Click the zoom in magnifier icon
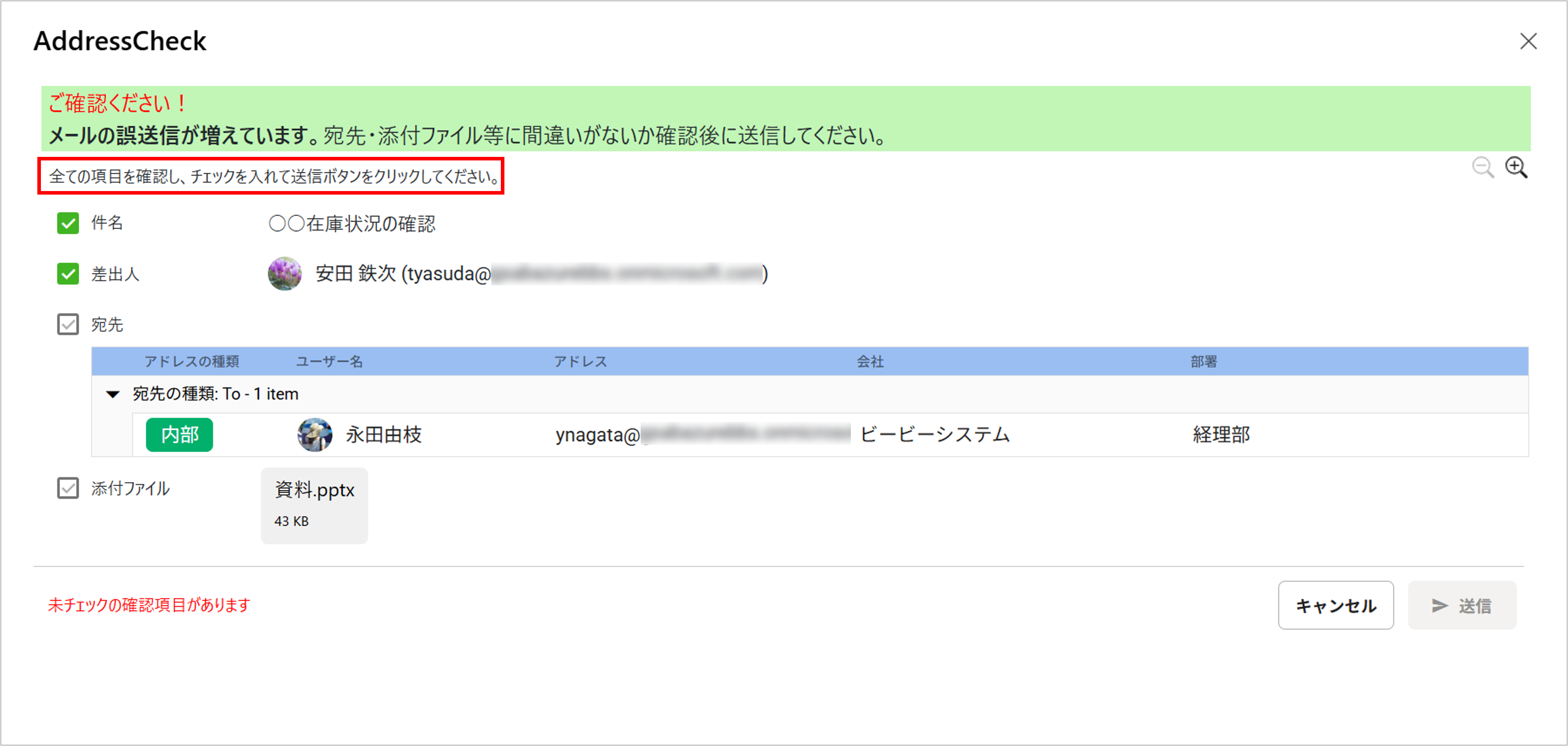Image resolution: width=1568 pixels, height=746 pixels. click(1515, 167)
